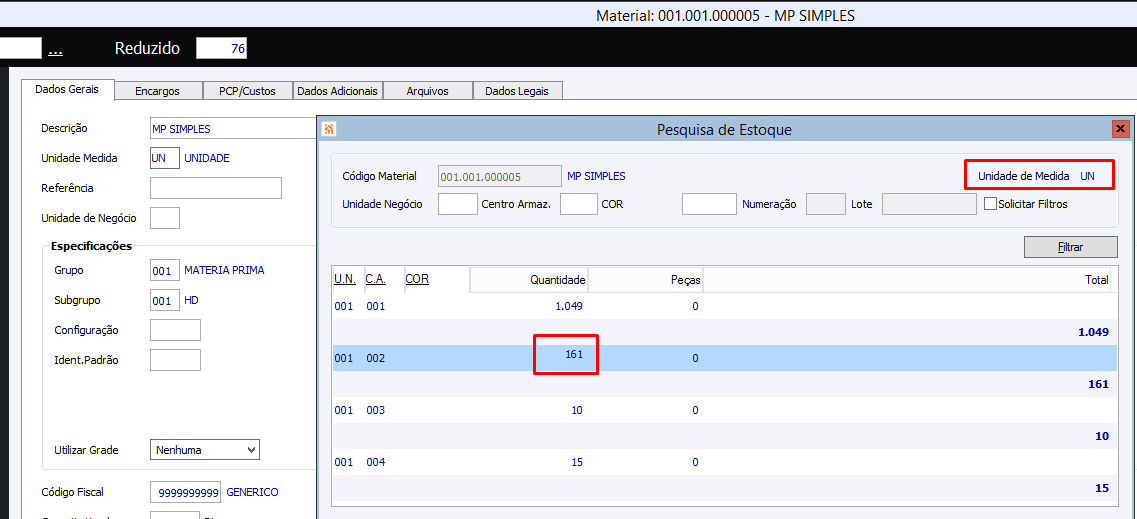Image resolution: width=1137 pixels, height=519 pixels.
Task: Click the Unidade Medida field with UN
Action: pos(165,158)
